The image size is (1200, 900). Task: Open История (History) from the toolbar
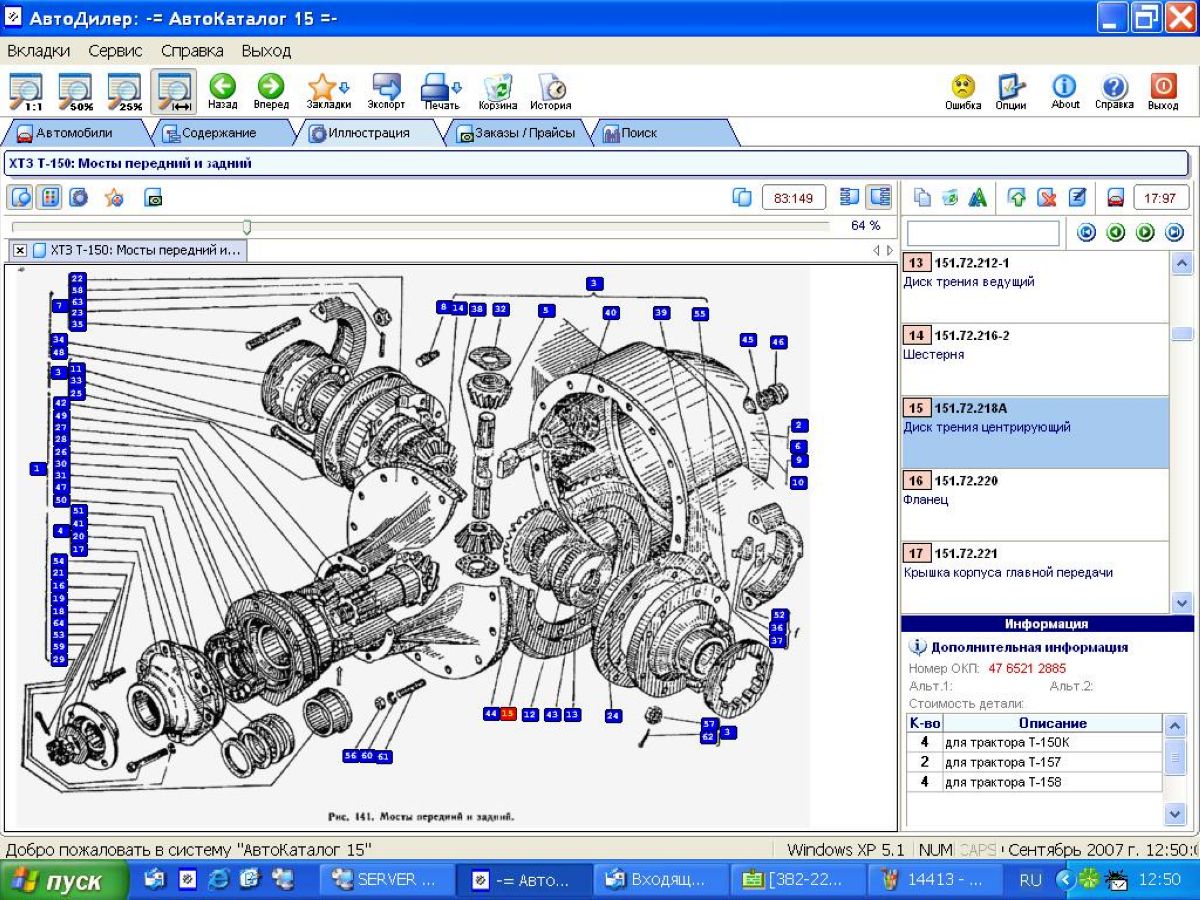(x=551, y=87)
